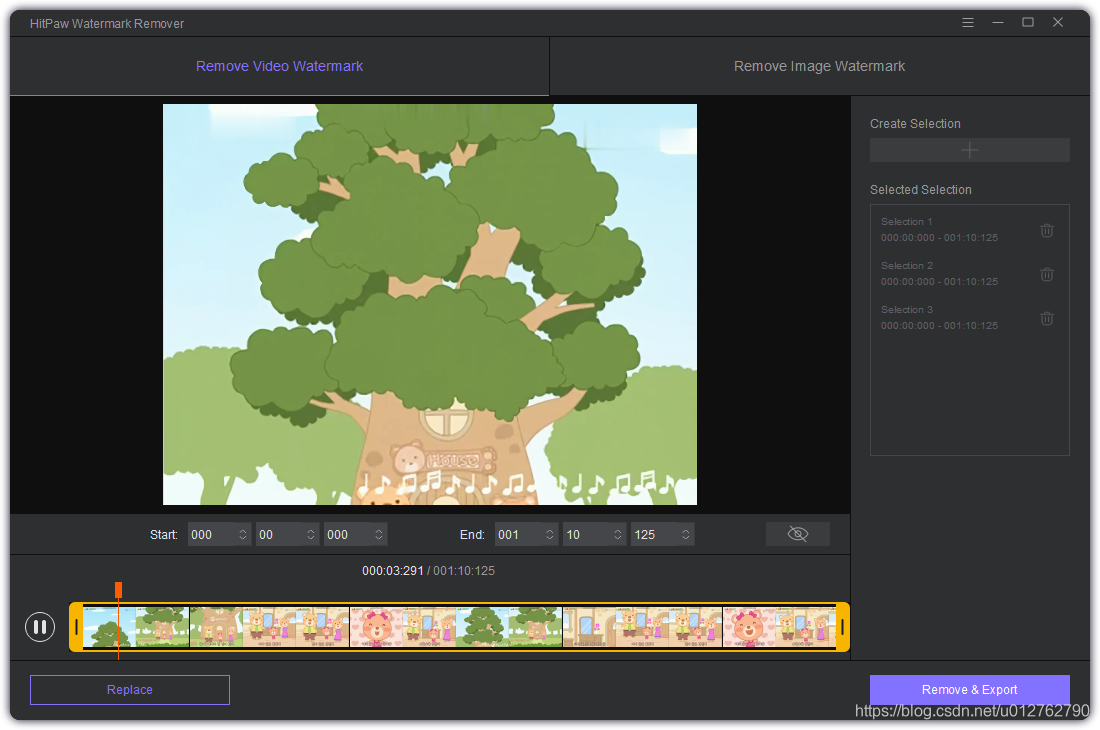Switch to Remove Video Watermark tab
Viewport: 1100px width, 730px height.
pos(279,66)
